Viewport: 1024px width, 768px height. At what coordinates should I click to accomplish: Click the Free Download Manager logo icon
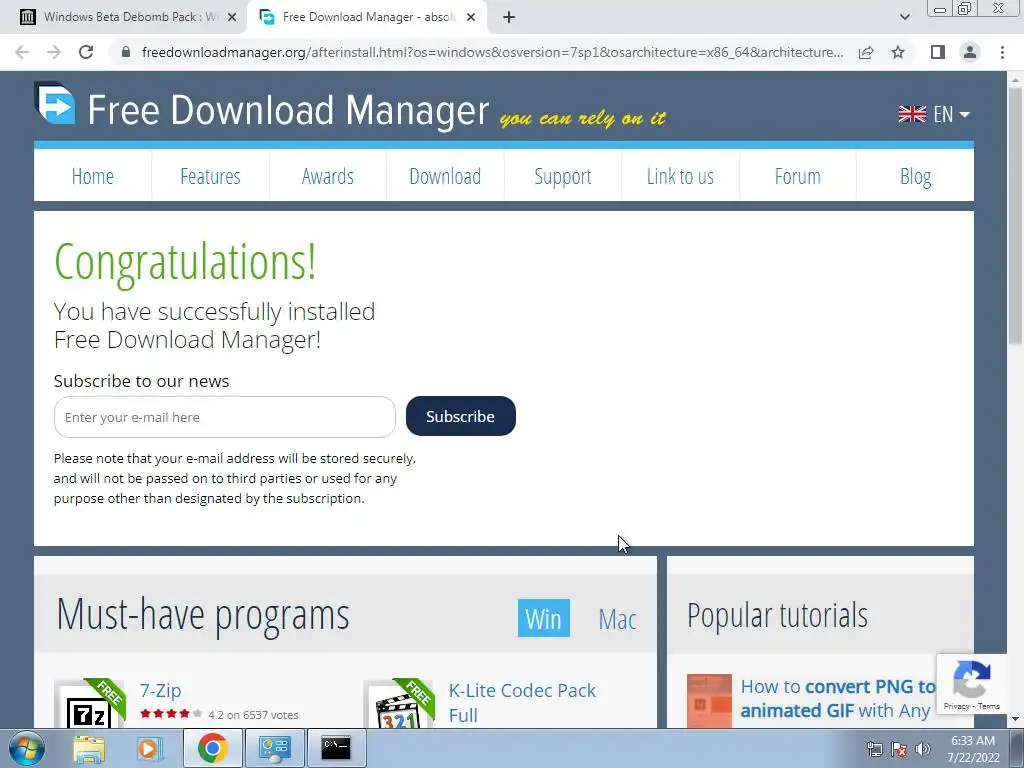tap(55, 103)
